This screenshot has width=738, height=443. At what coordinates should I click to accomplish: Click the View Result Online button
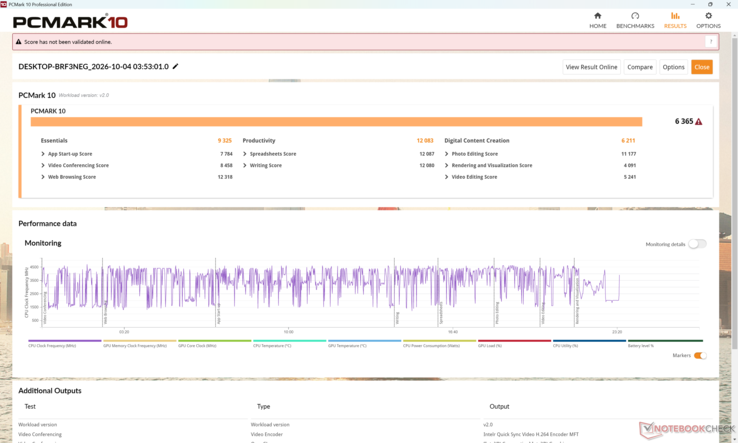click(591, 67)
